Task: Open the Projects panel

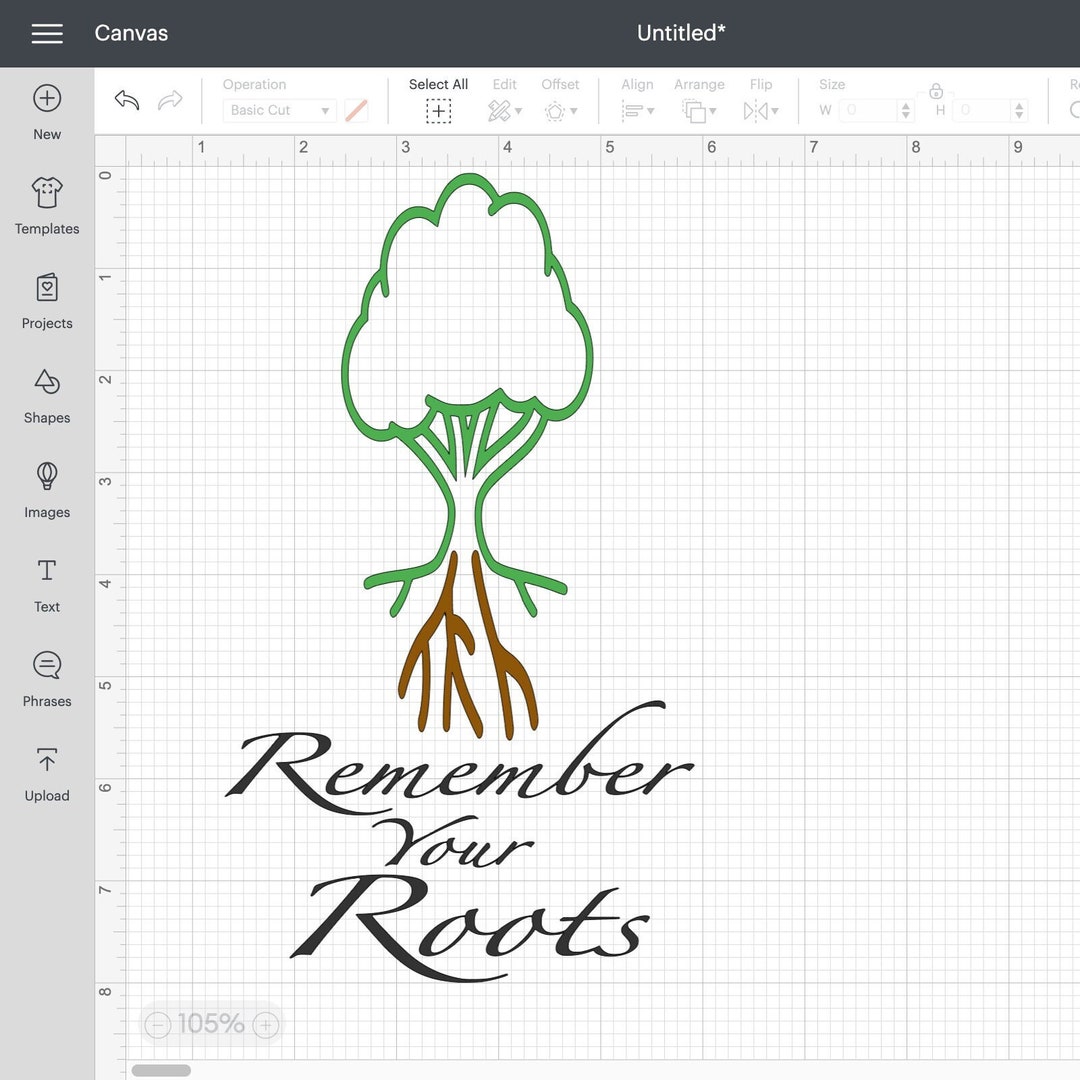Action: click(x=47, y=302)
